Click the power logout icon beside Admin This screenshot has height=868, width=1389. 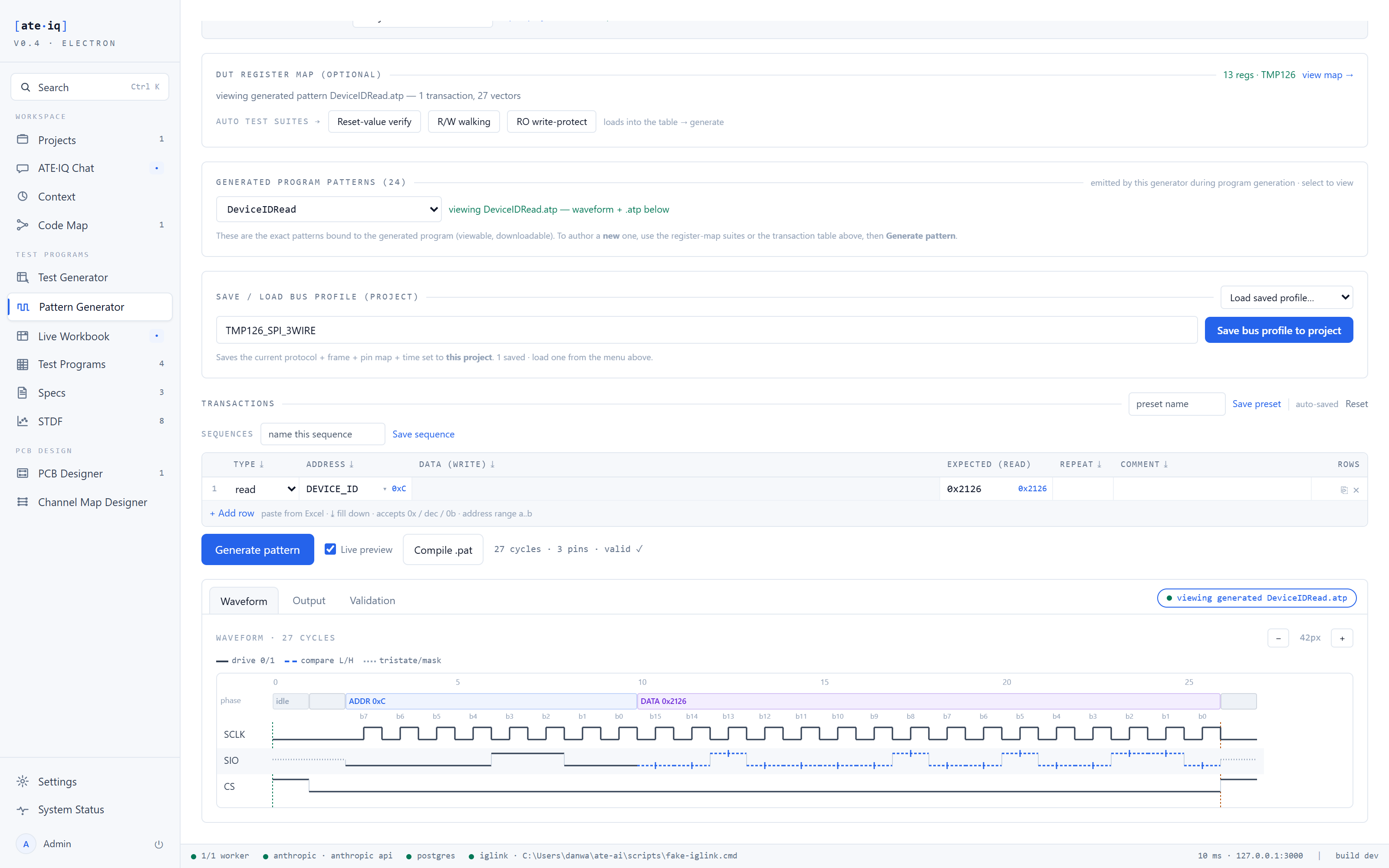pos(159,844)
